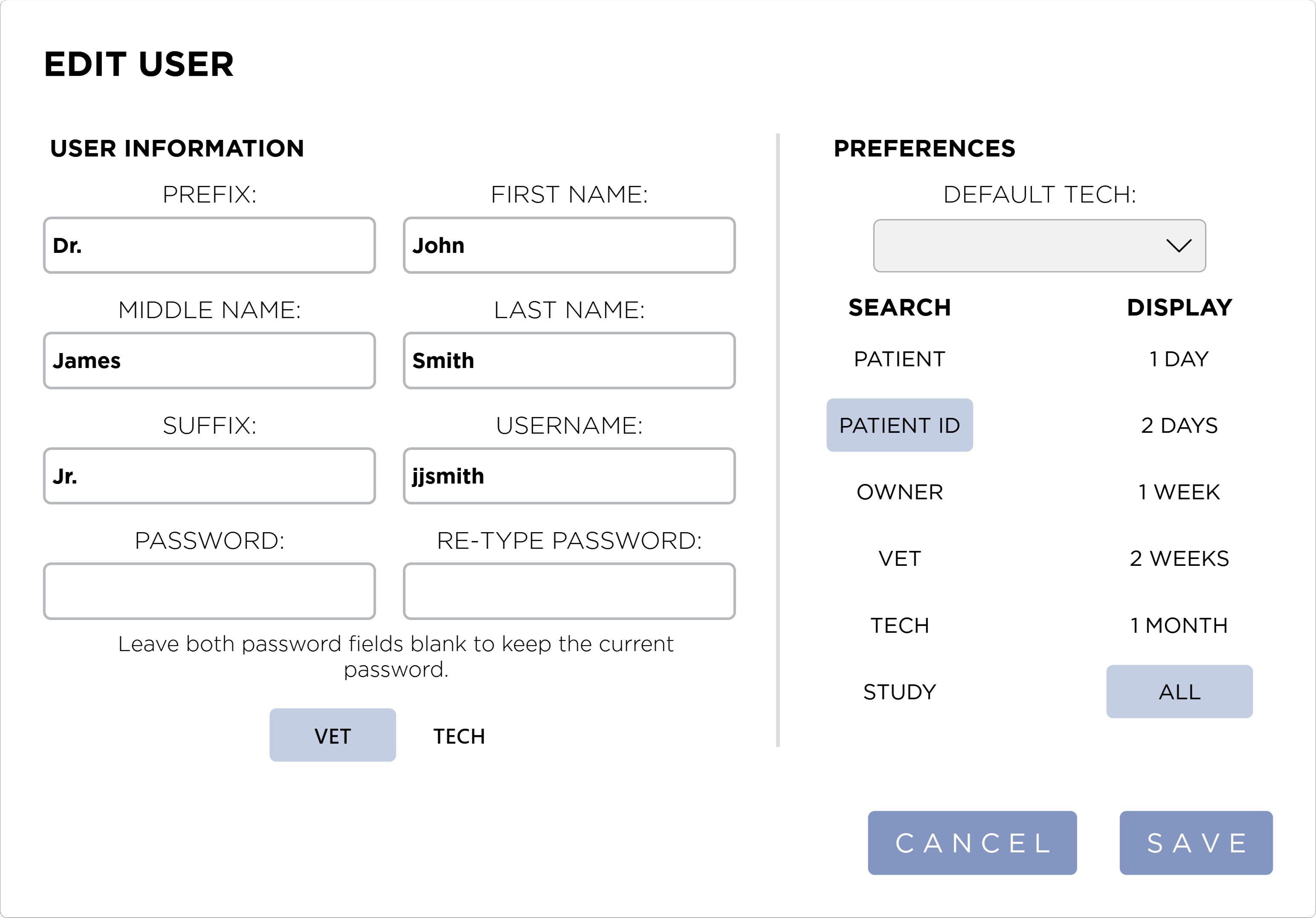Viewport: 1316px width, 918px height.
Task: Click the SAVE button
Action: point(1196,843)
